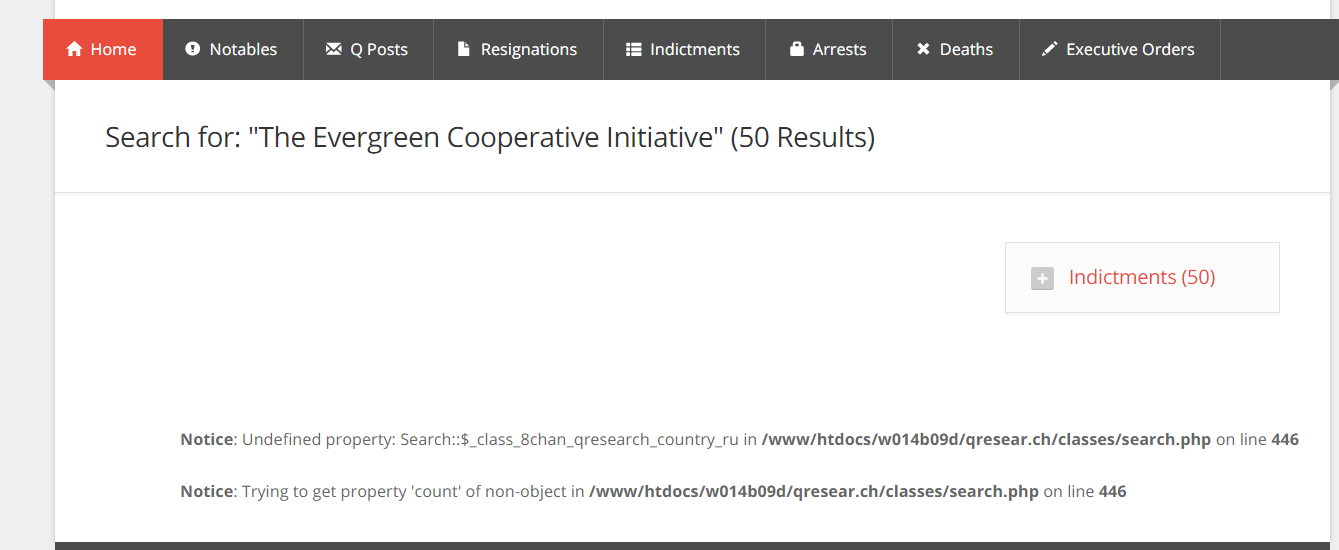Viewport: 1339px width, 550px height.
Task: Open the Resignations menu item
Action: (x=518, y=49)
